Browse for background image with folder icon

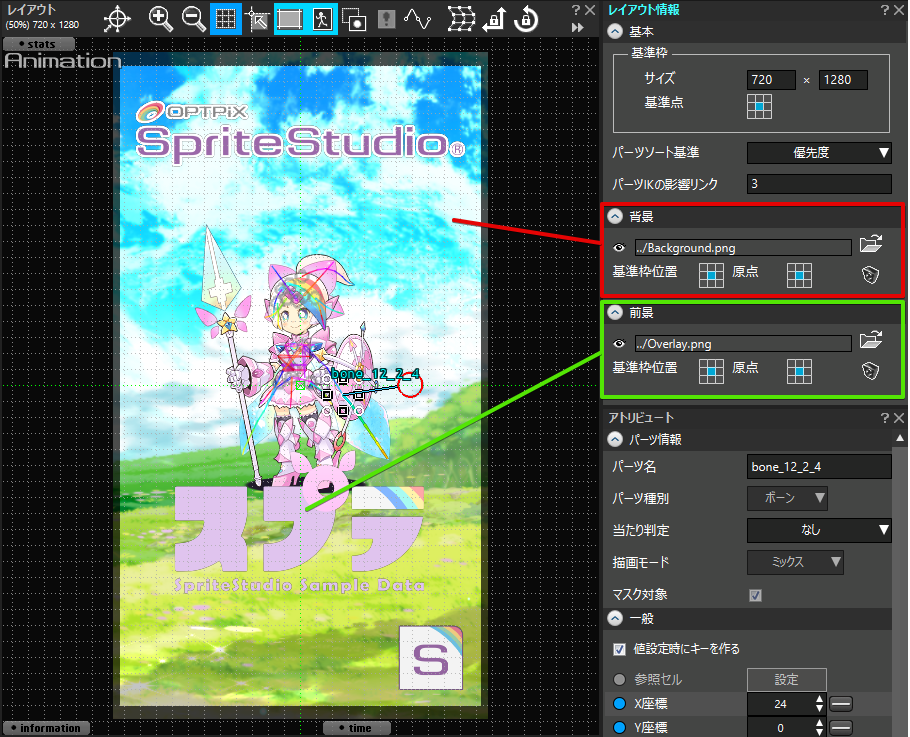tap(871, 244)
